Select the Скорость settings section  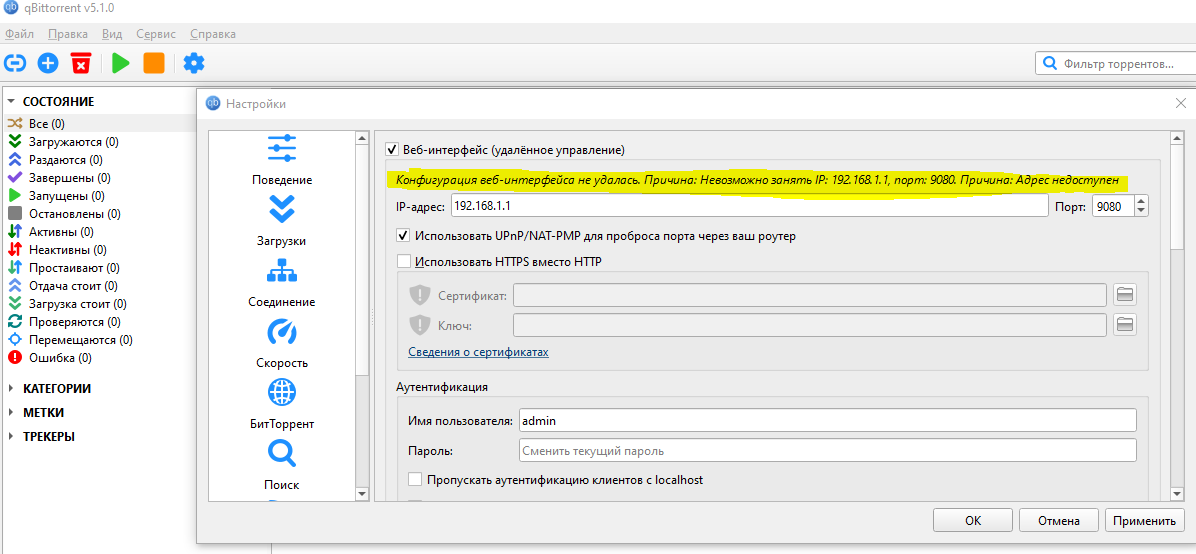click(281, 343)
